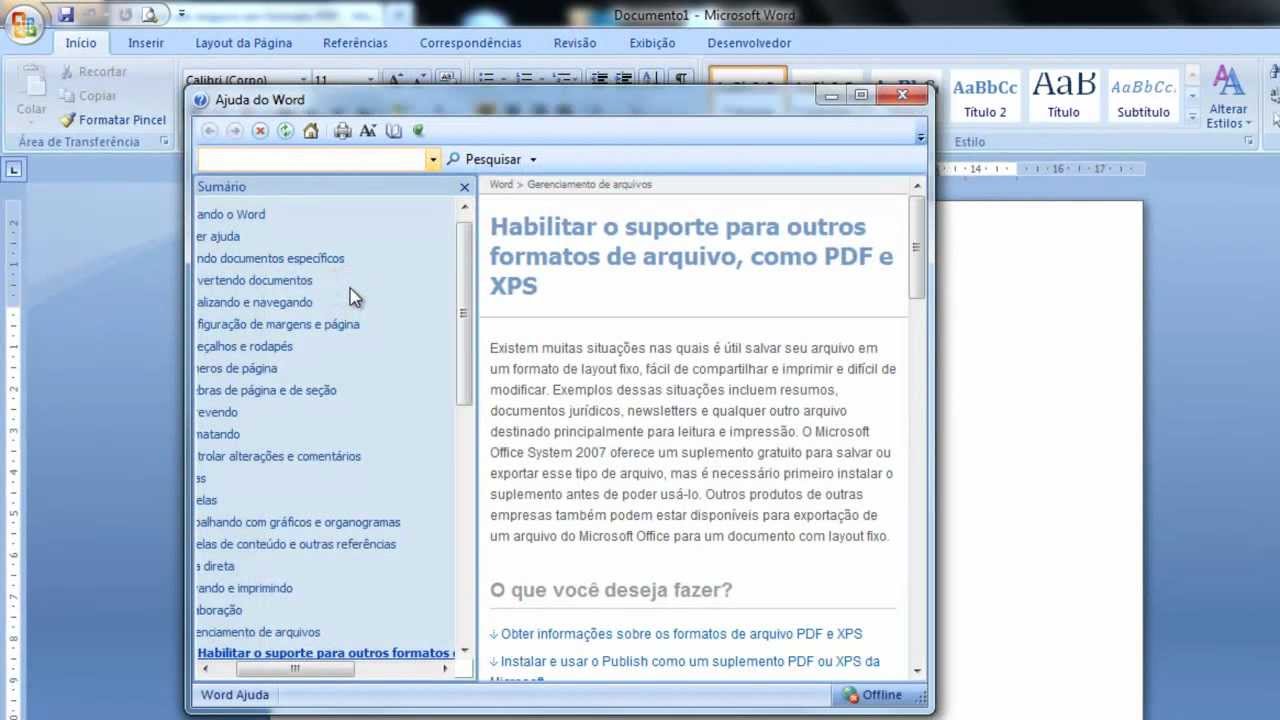Open the Correspondências ribbon tab
This screenshot has height=720, width=1280.
click(x=470, y=43)
